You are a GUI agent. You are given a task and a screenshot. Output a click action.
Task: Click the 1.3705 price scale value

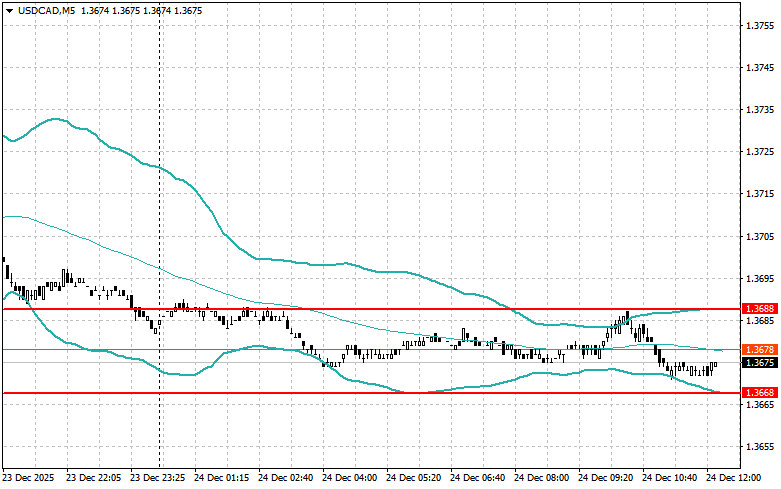coord(760,236)
